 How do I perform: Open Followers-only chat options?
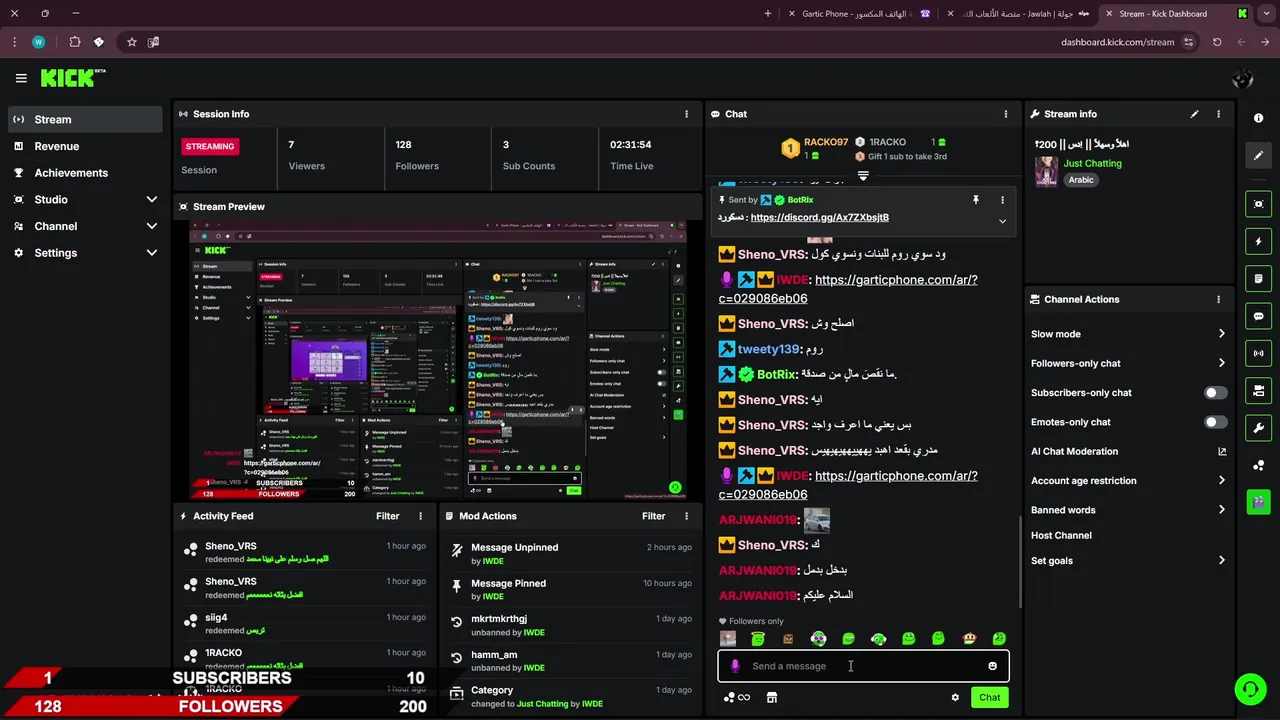tap(1128, 363)
